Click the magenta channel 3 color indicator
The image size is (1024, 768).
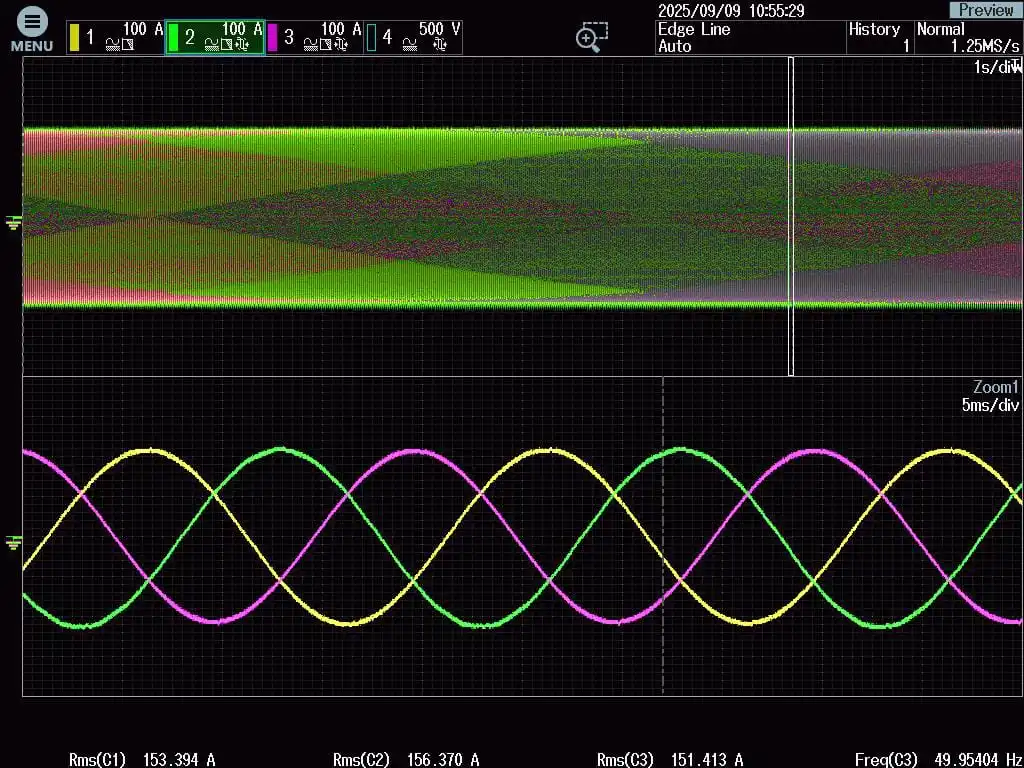[272, 38]
